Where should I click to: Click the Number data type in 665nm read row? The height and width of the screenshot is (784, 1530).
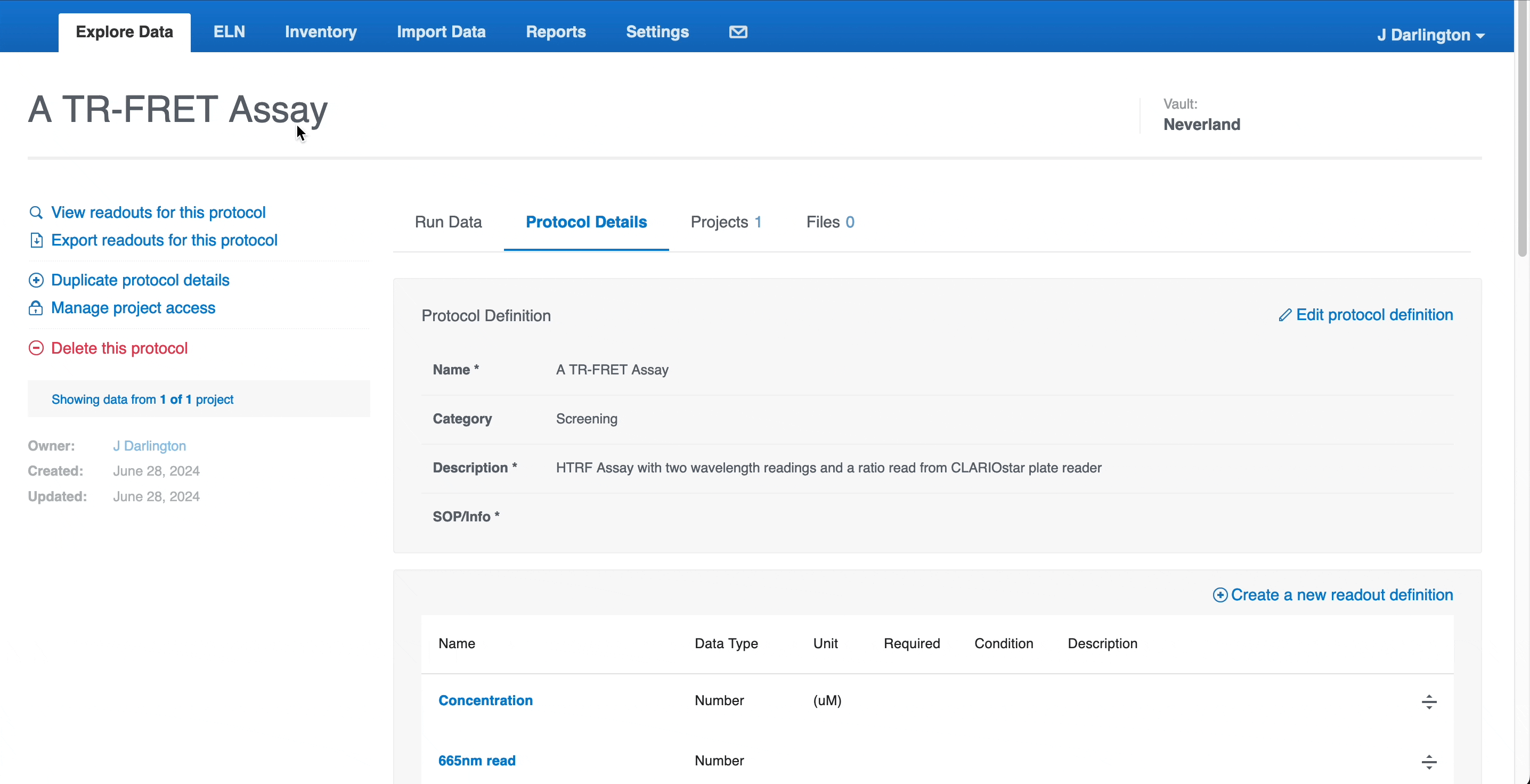(719, 762)
